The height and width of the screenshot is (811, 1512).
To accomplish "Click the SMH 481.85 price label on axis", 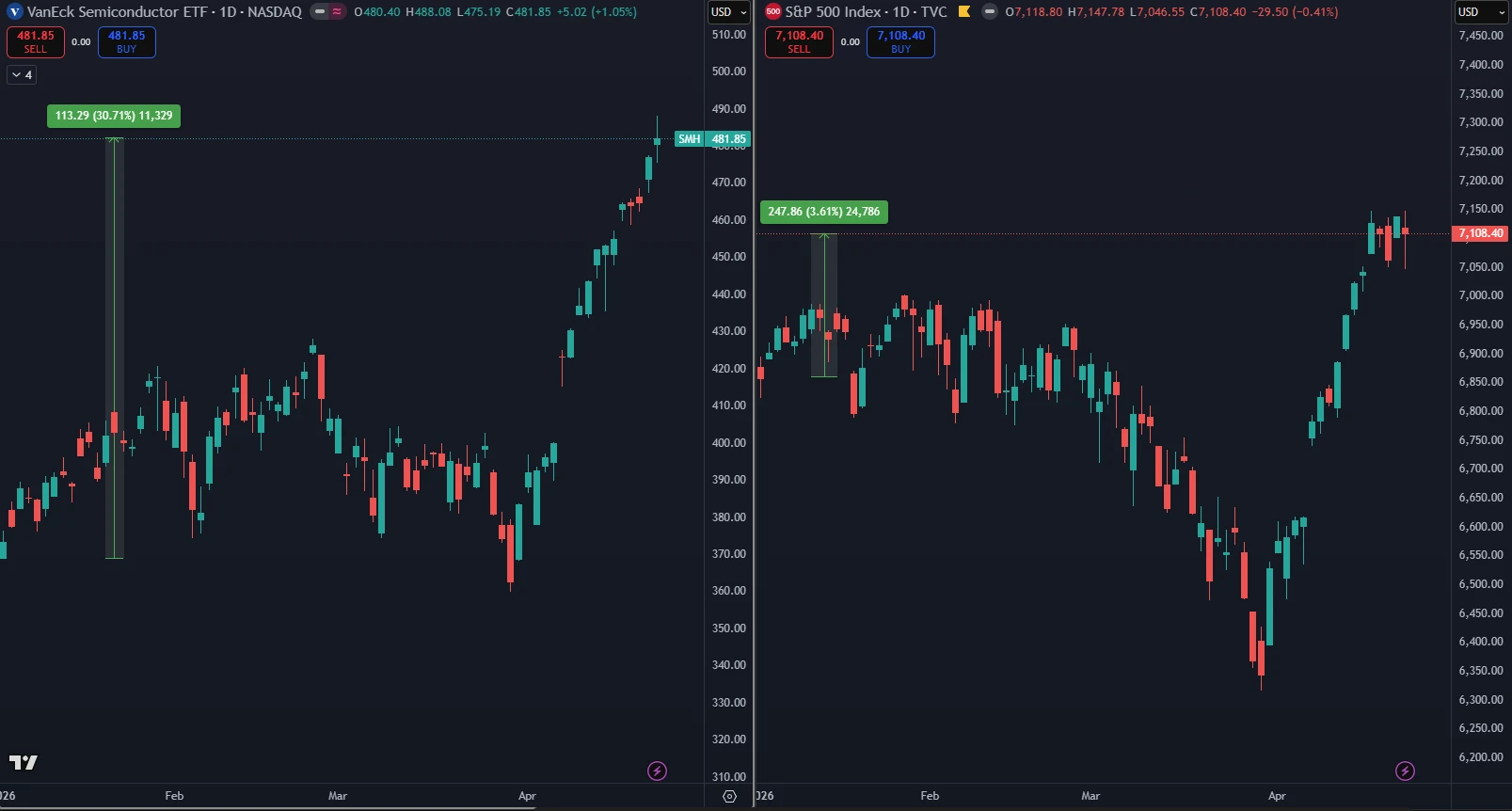I will point(727,139).
